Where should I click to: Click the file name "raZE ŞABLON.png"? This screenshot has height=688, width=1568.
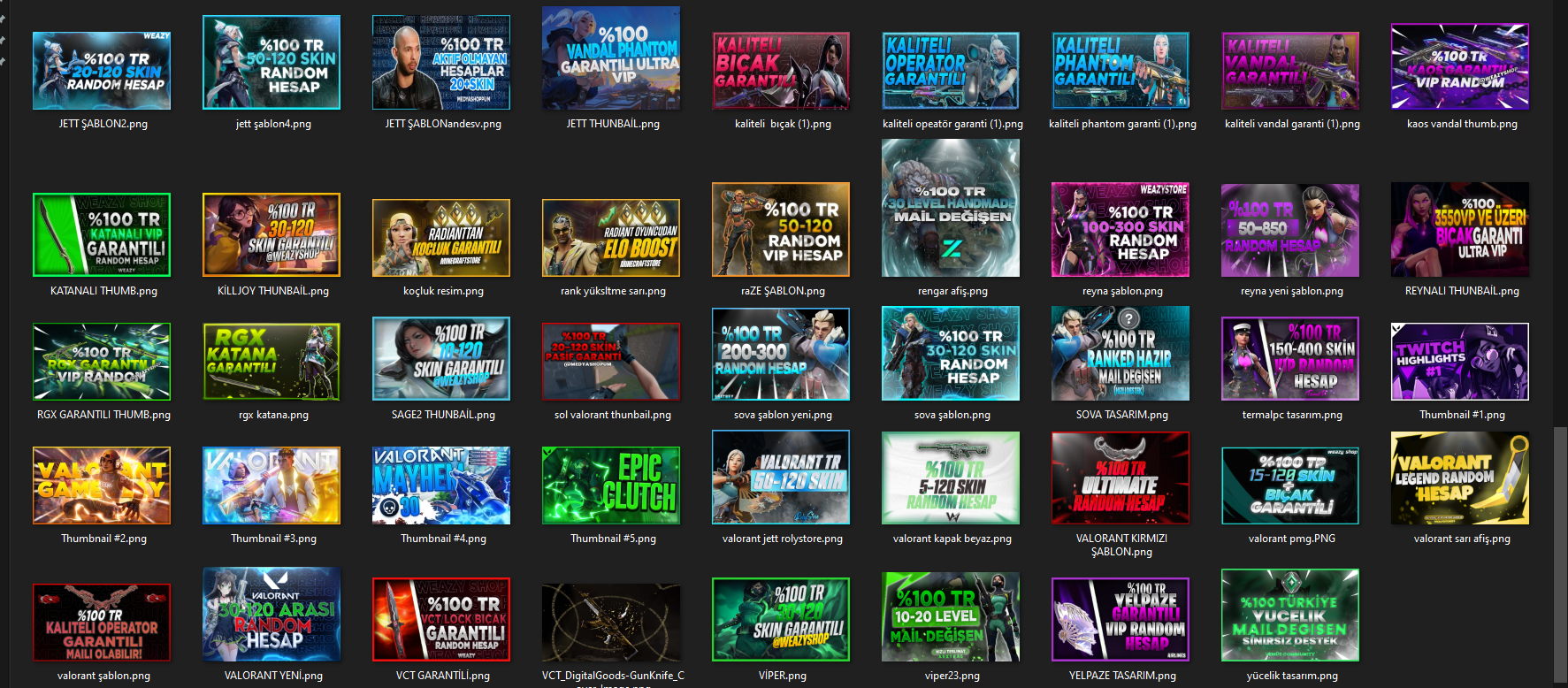coord(783,291)
